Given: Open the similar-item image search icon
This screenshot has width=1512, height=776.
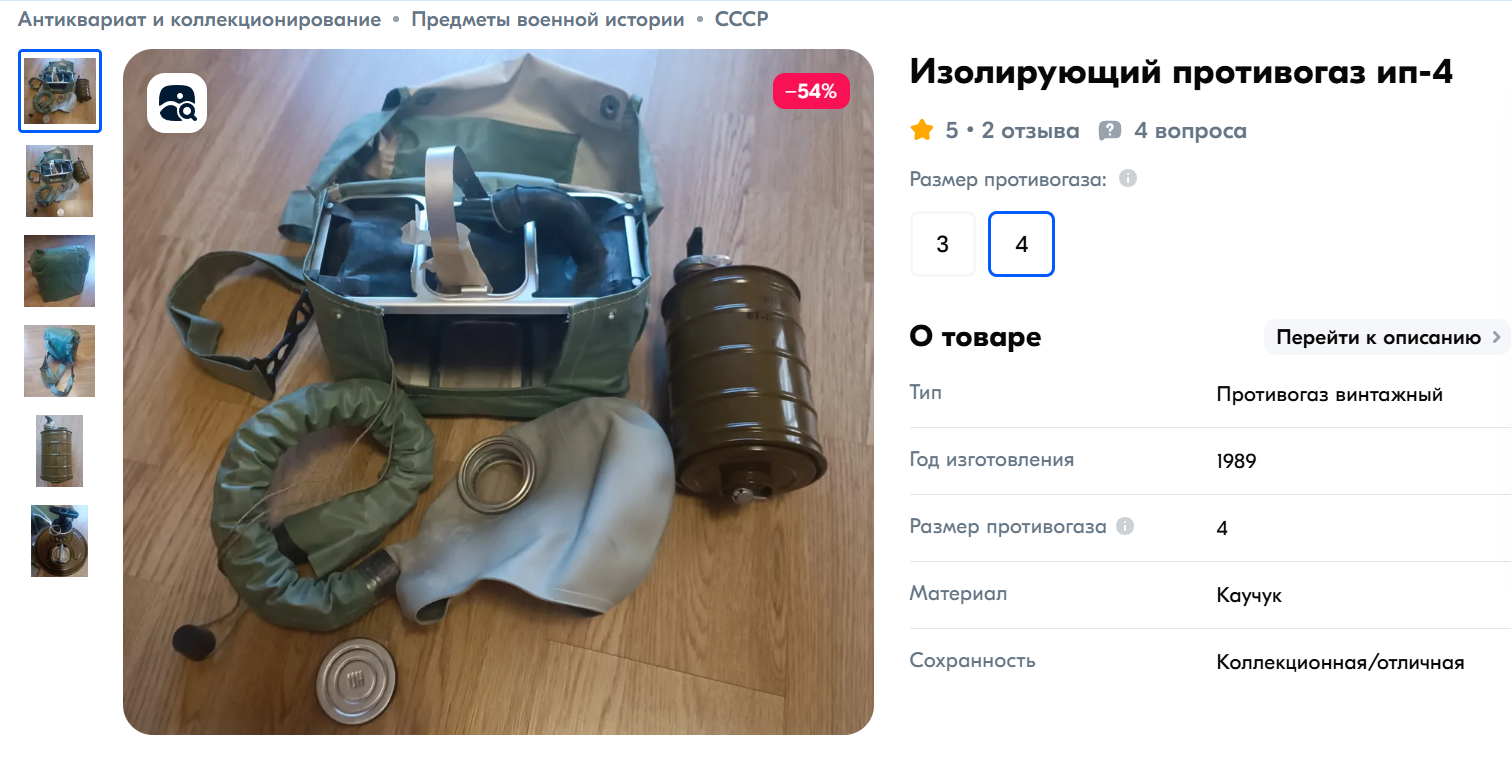Looking at the screenshot, I should tap(177, 103).
